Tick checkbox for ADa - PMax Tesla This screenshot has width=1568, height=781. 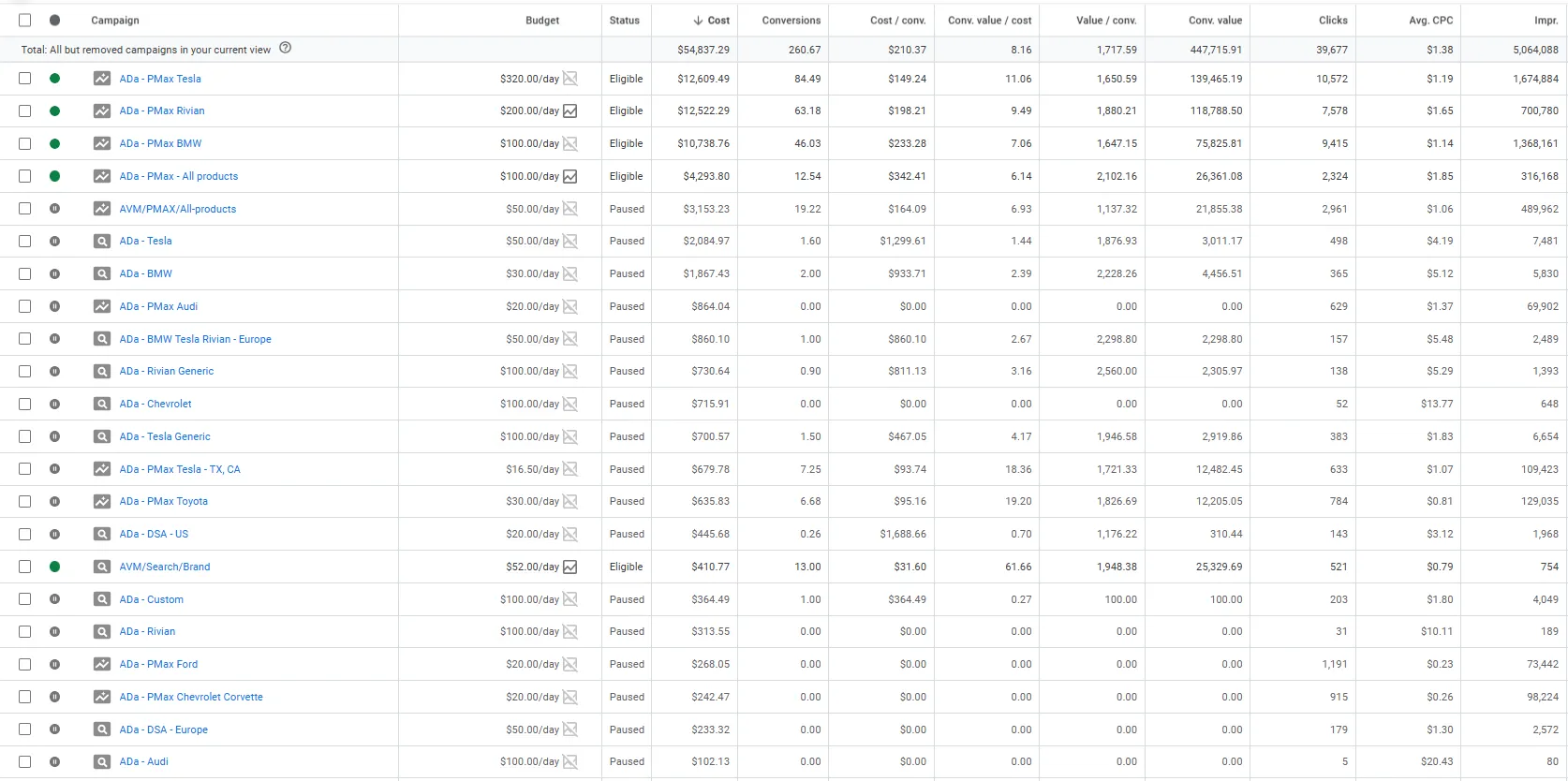pyautogui.click(x=25, y=79)
